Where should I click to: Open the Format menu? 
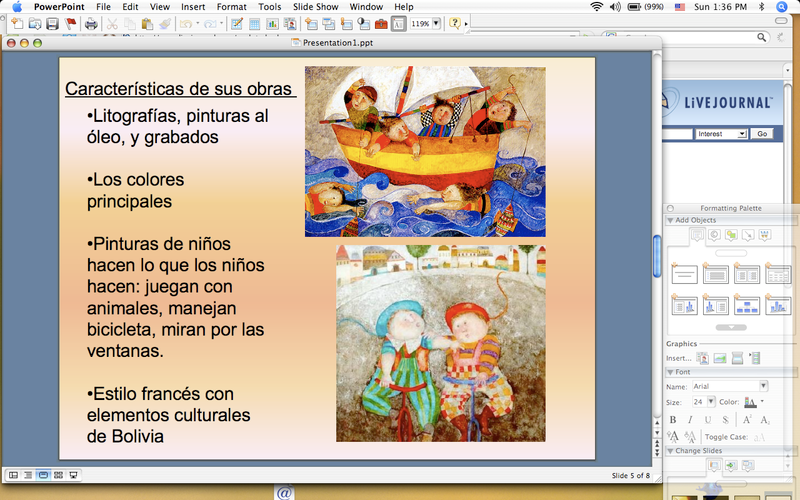231,7
